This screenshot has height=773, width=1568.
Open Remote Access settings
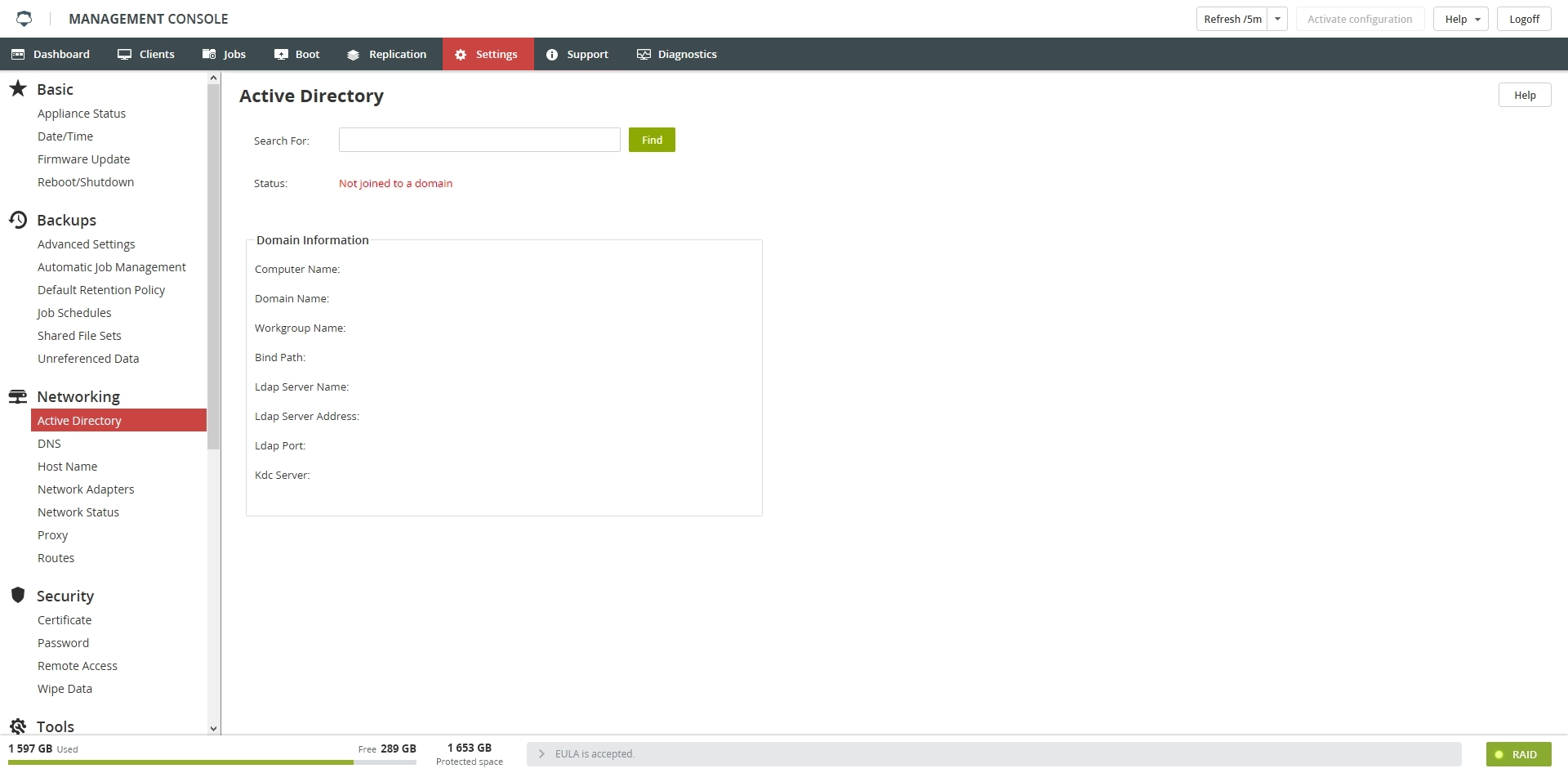point(78,666)
